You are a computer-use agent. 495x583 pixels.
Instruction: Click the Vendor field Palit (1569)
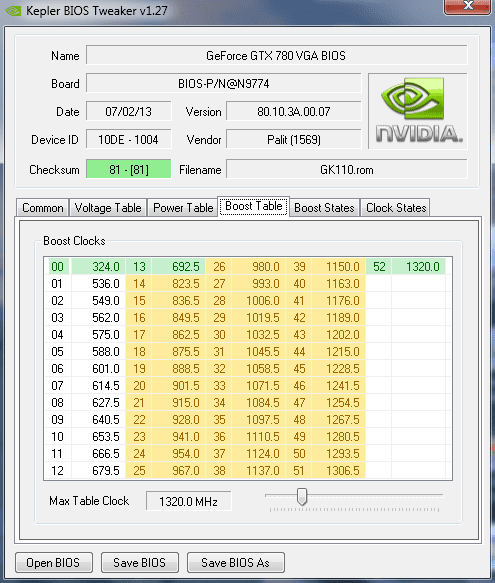tap(294, 139)
